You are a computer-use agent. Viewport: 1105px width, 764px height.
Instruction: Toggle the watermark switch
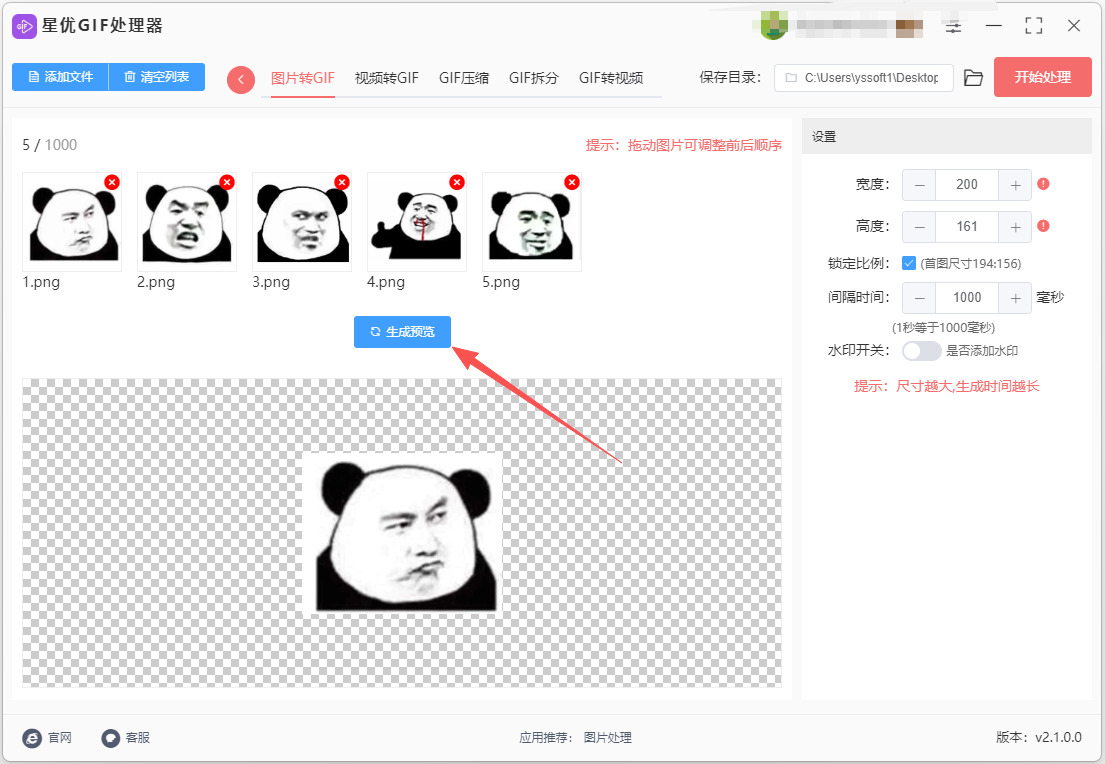tap(922, 351)
